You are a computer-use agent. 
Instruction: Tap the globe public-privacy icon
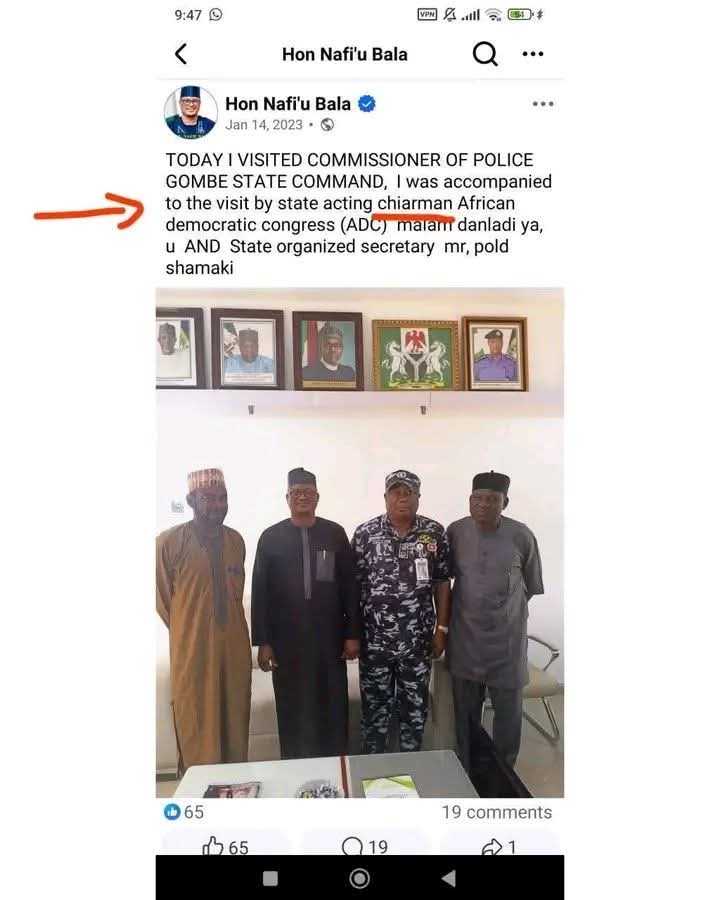[327, 125]
